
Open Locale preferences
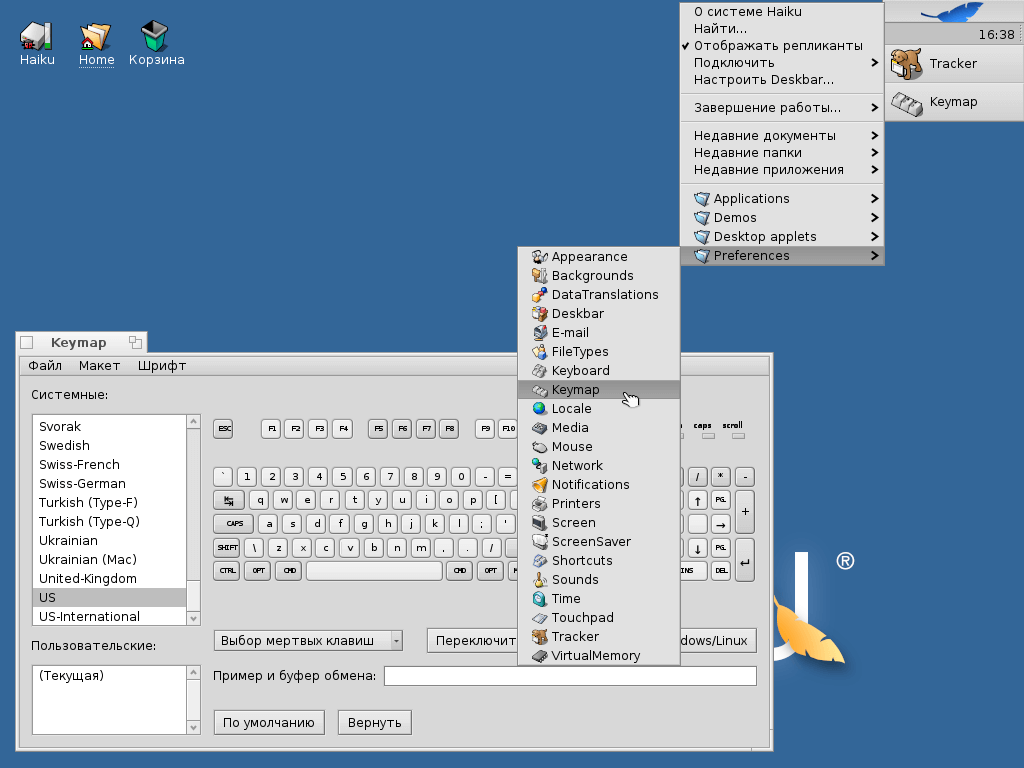599,408
